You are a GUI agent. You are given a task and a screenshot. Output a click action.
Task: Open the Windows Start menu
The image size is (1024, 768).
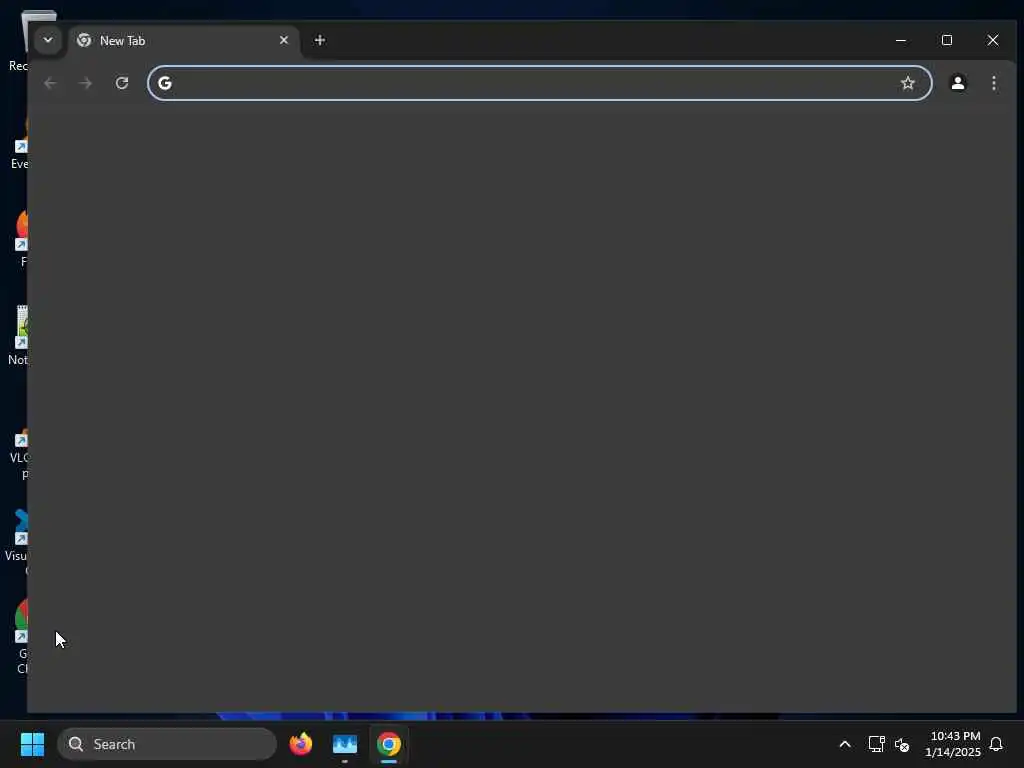pyautogui.click(x=32, y=744)
